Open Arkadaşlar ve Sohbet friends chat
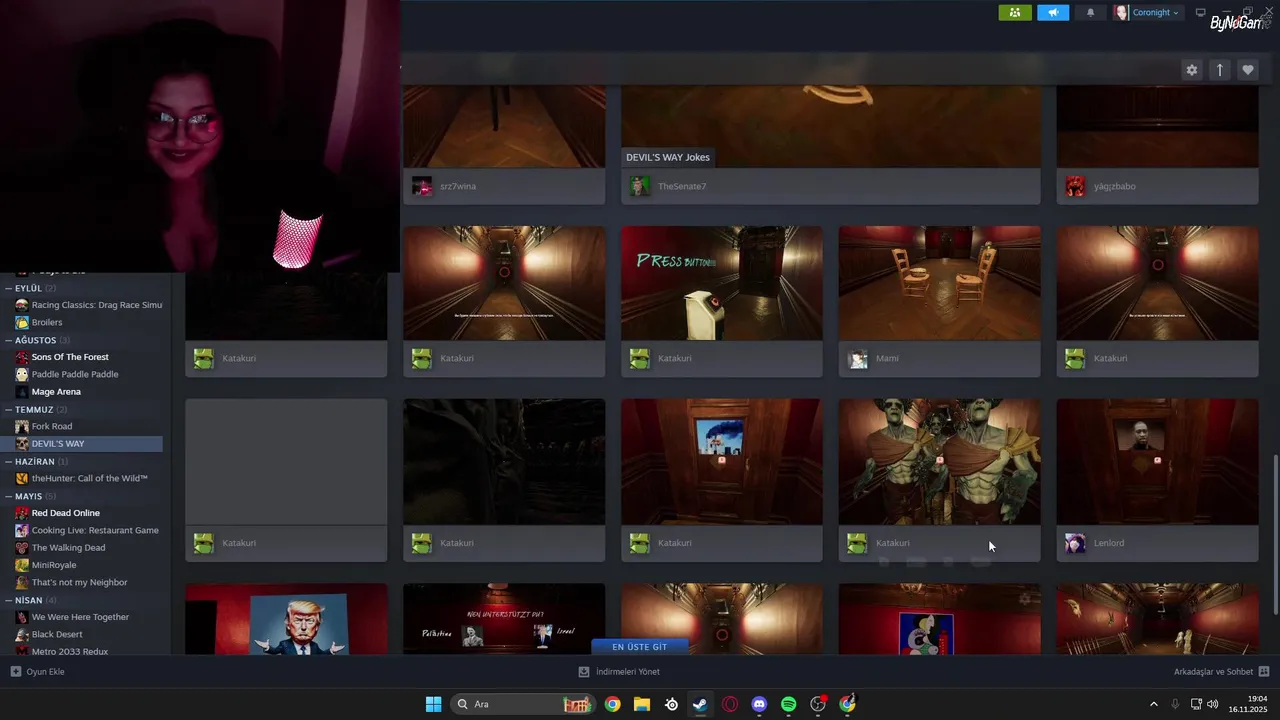 coord(1221,672)
